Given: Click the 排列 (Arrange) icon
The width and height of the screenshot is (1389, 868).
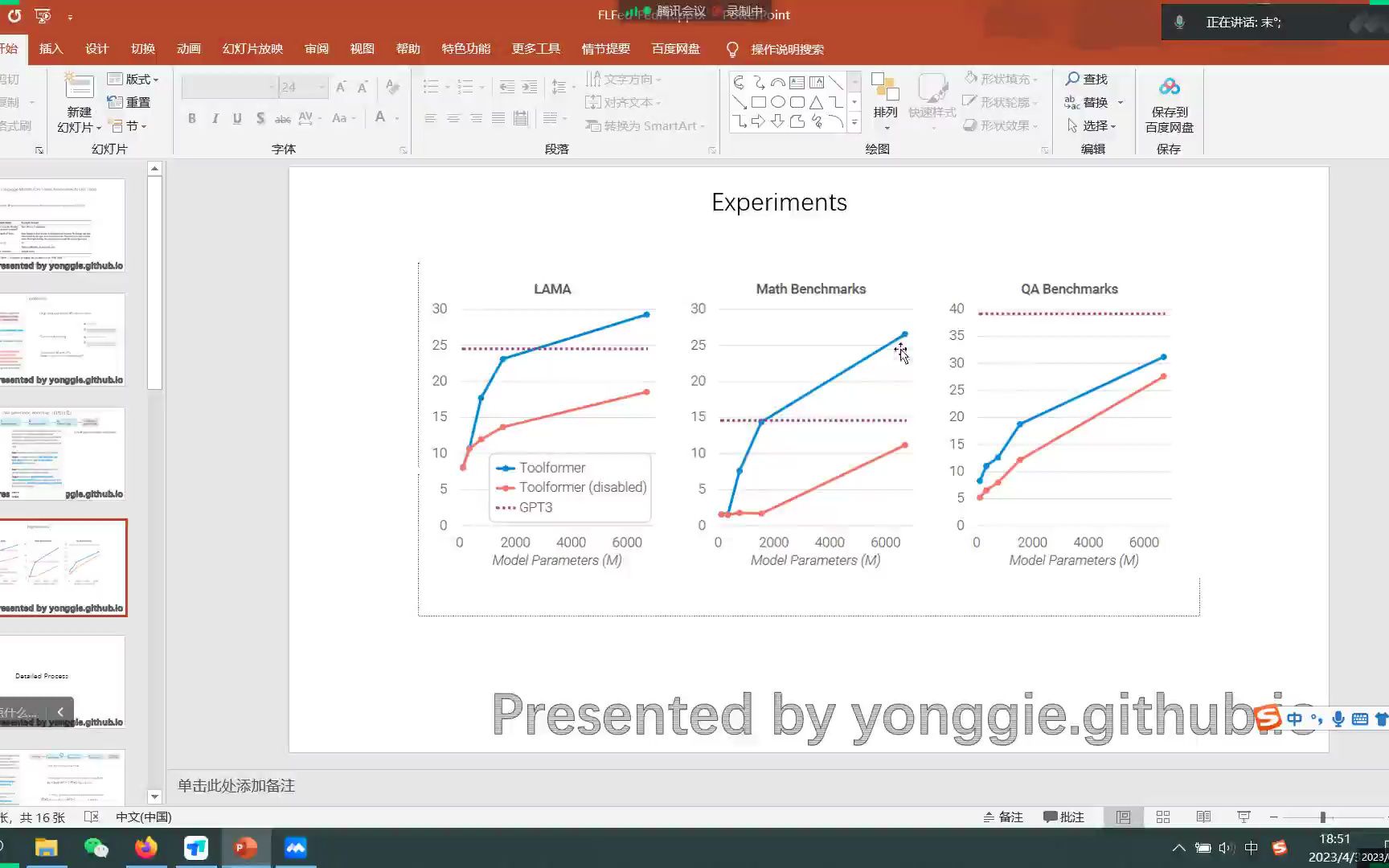Looking at the screenshot, I should pyautogui.click(x=885, y=96).
